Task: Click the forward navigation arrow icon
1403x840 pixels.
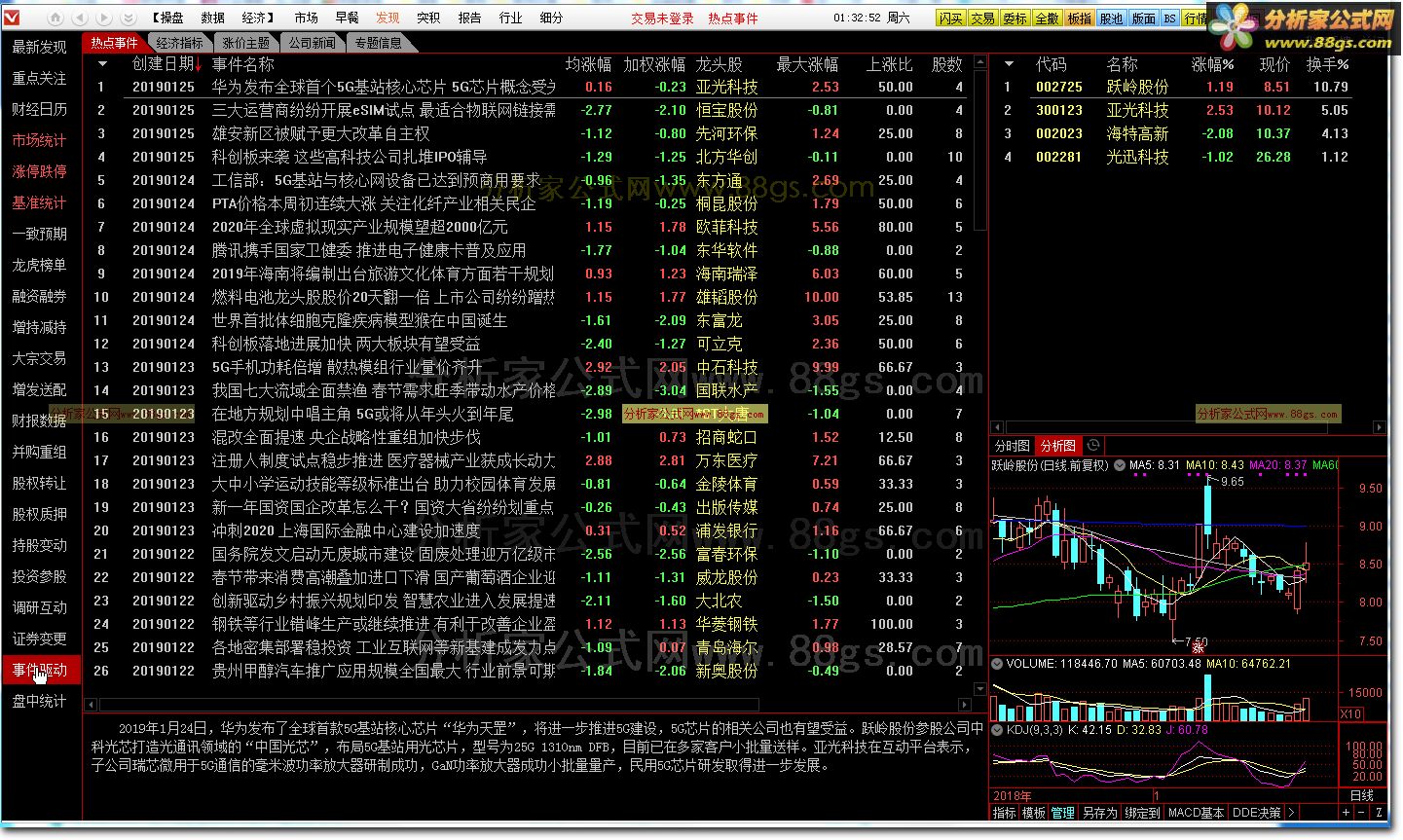Action: click(x=102, y=18)
